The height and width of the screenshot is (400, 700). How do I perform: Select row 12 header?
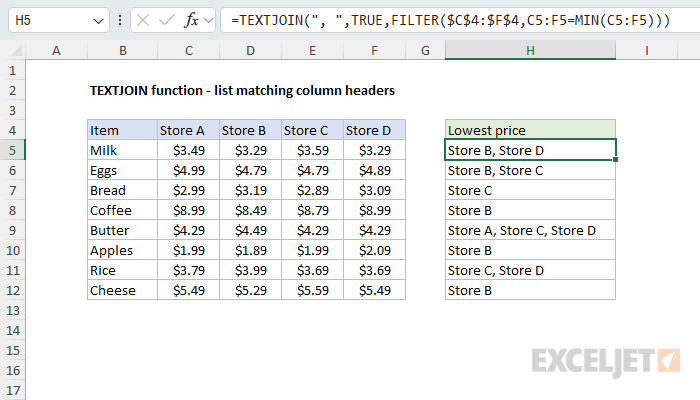tap(12, 291)
